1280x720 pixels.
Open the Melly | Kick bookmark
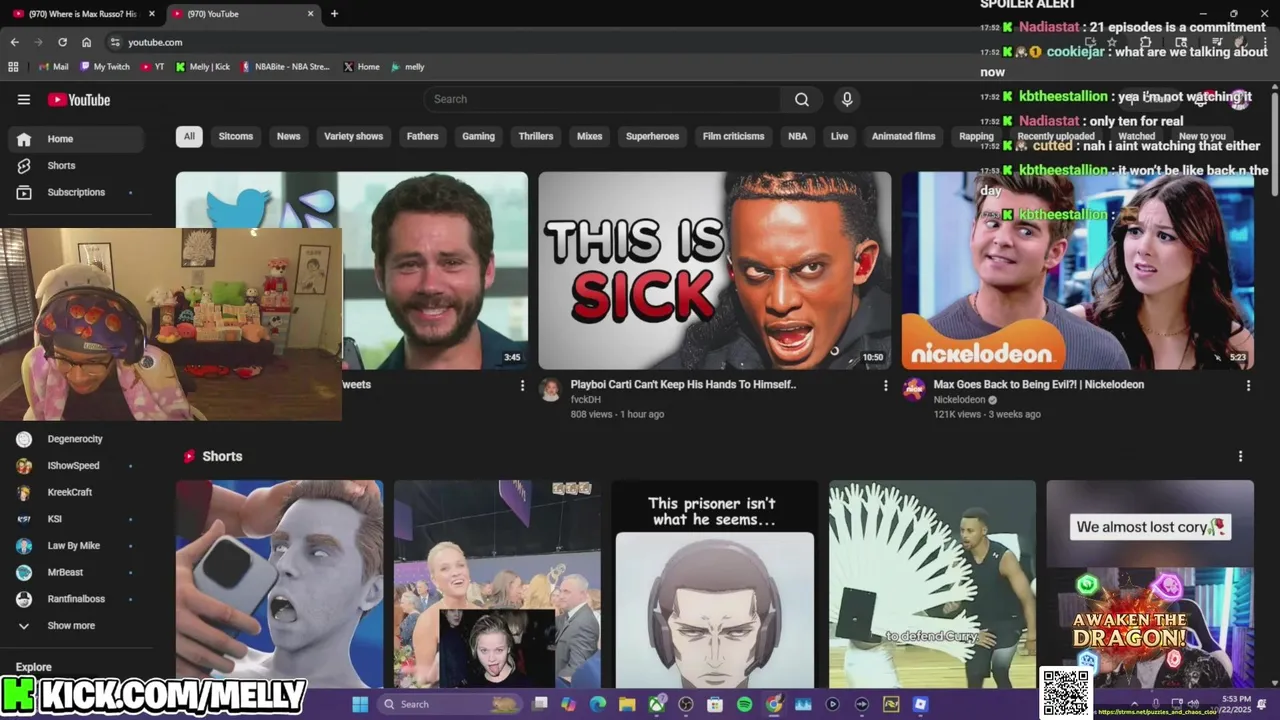[x=202, y=67]
